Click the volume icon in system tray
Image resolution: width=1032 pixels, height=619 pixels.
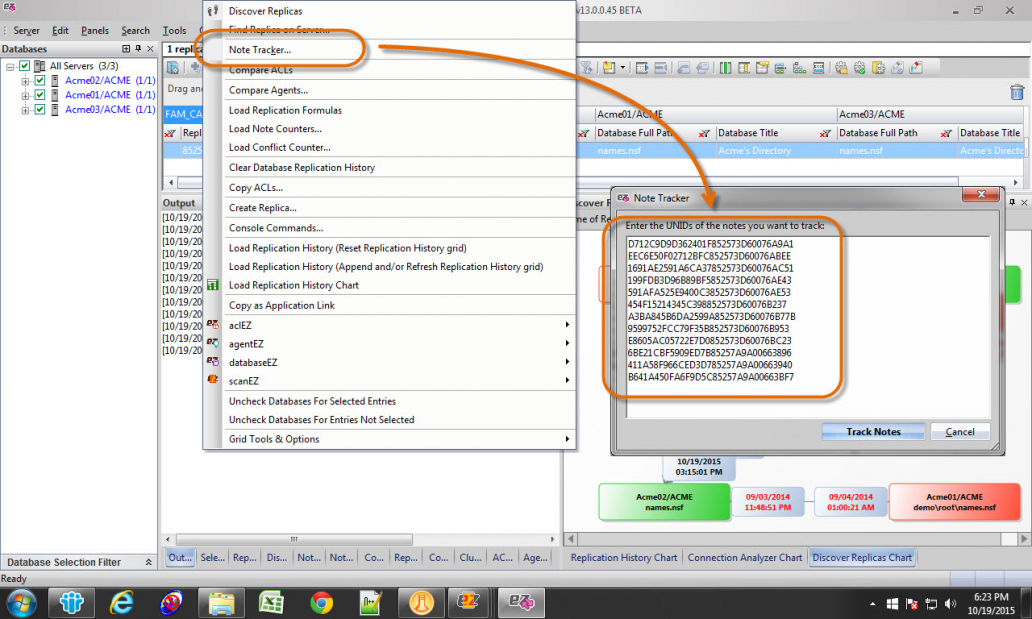pyautogui.click(x=950, y=603)
